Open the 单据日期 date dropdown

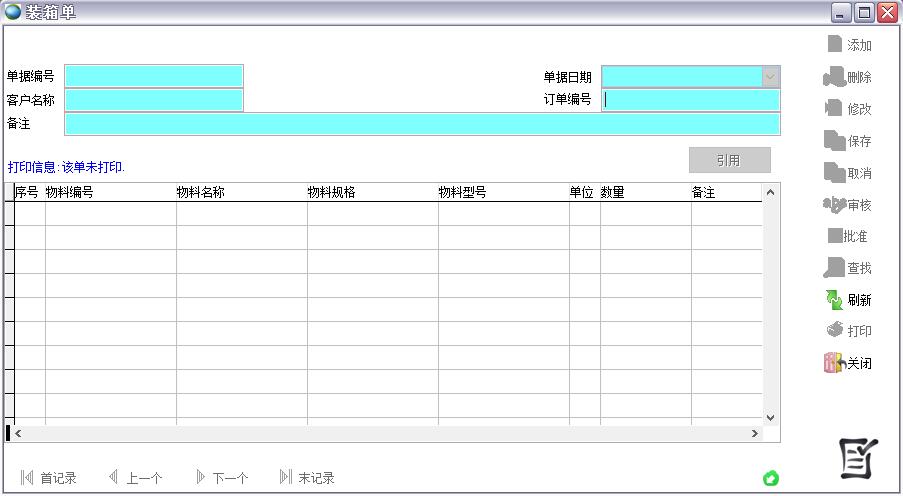(x=770, y=77)
